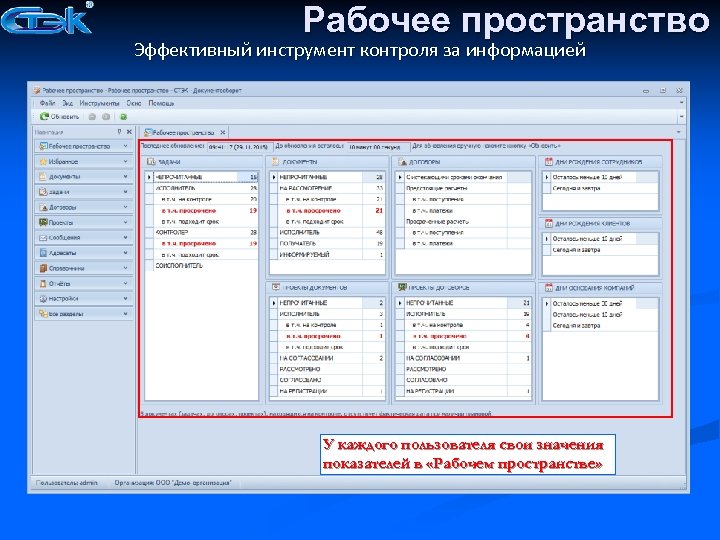Click the Избранное star icon
720x540 pixels.
[x=43, y=162]
